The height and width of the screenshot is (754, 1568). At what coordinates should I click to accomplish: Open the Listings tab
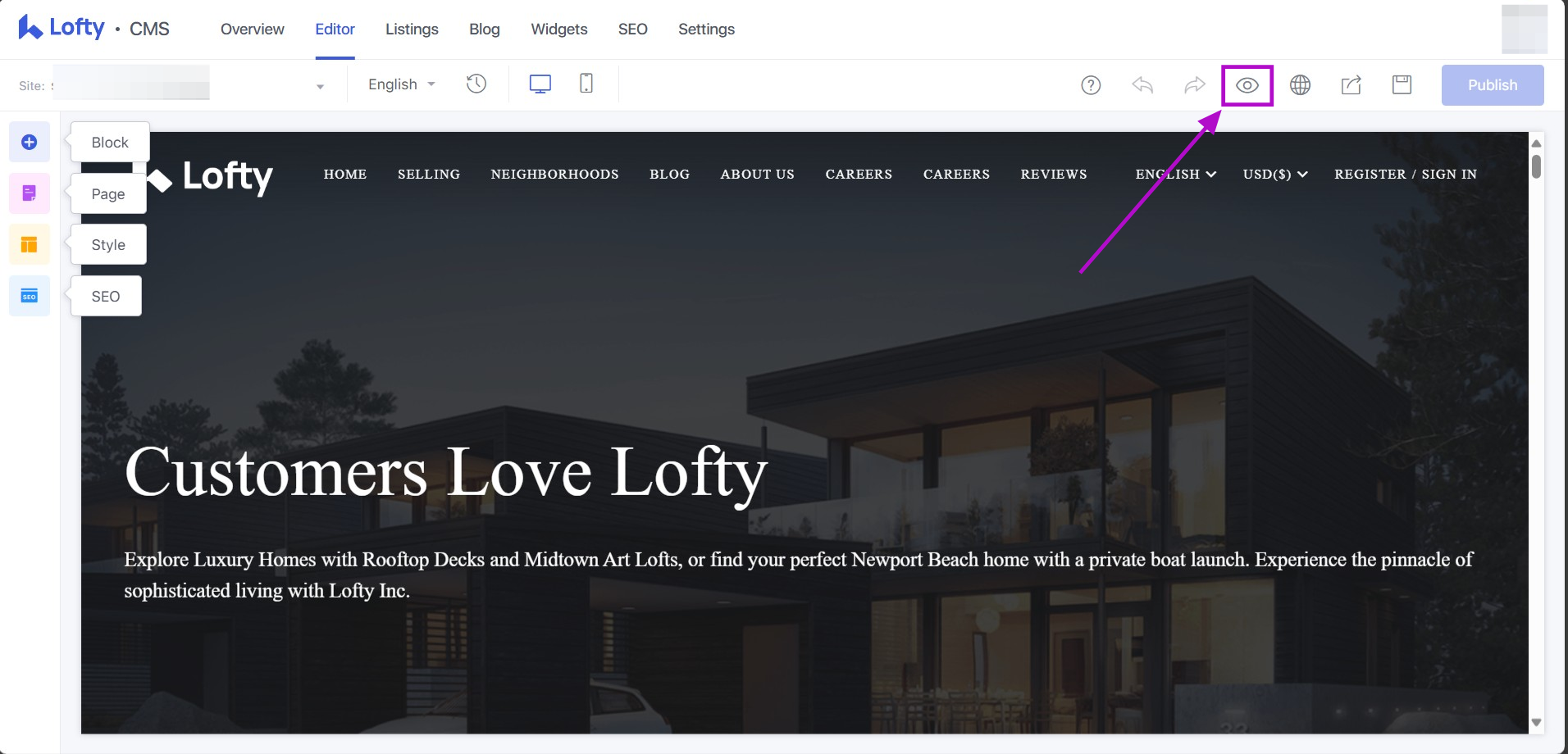412,30
